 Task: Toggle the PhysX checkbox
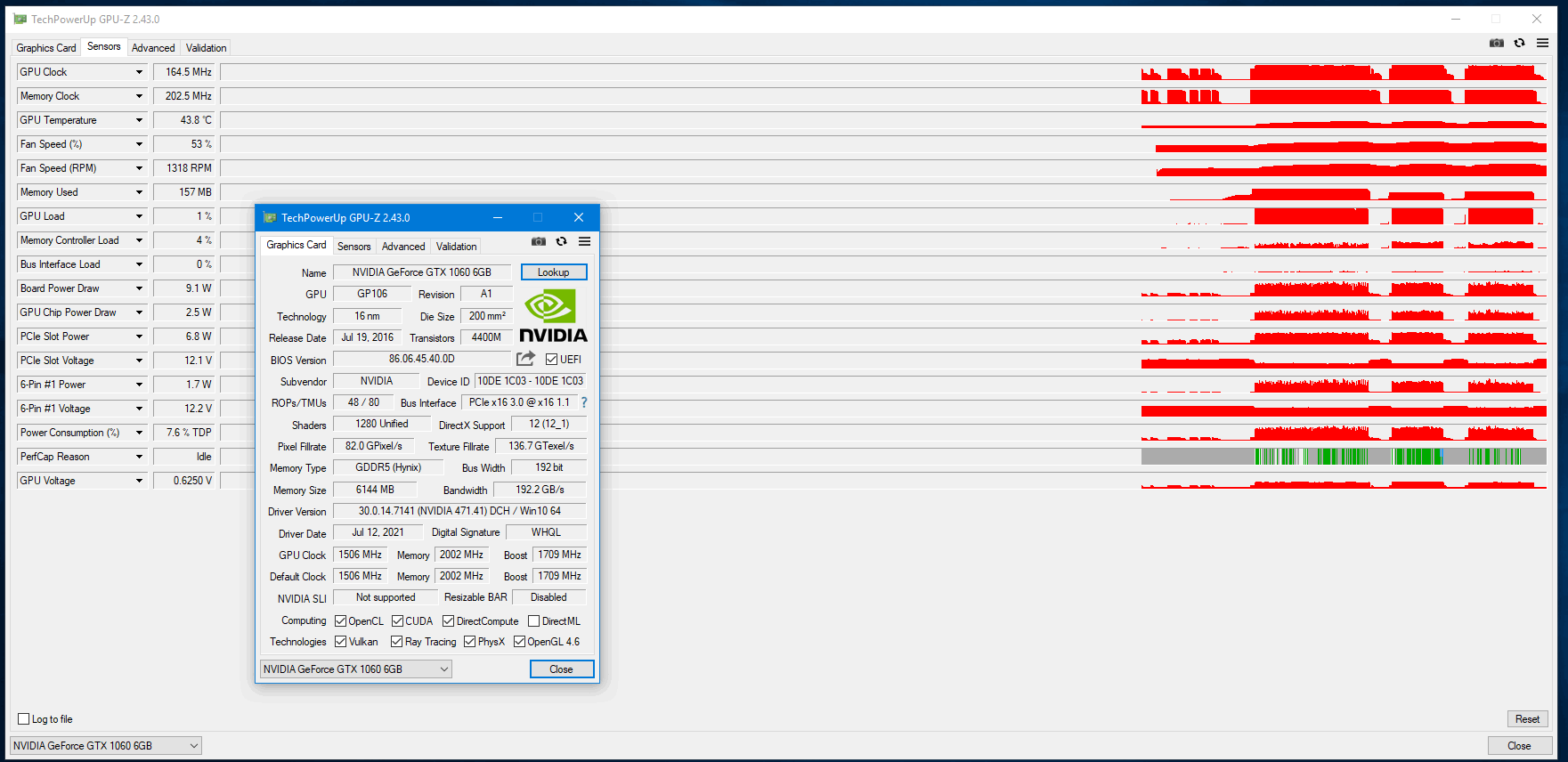point(469,642)
